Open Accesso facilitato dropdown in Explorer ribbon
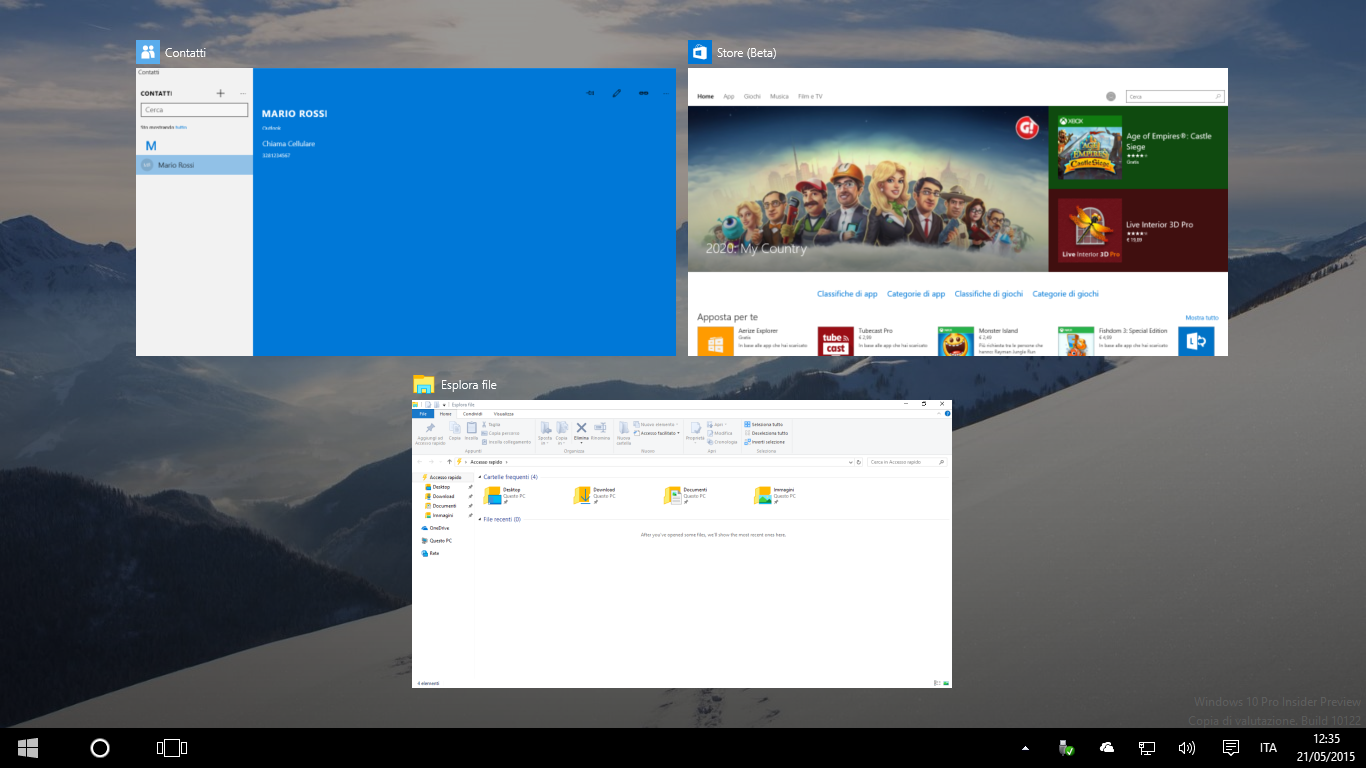This screenshot has width=1366, height=768. [657, 433]
